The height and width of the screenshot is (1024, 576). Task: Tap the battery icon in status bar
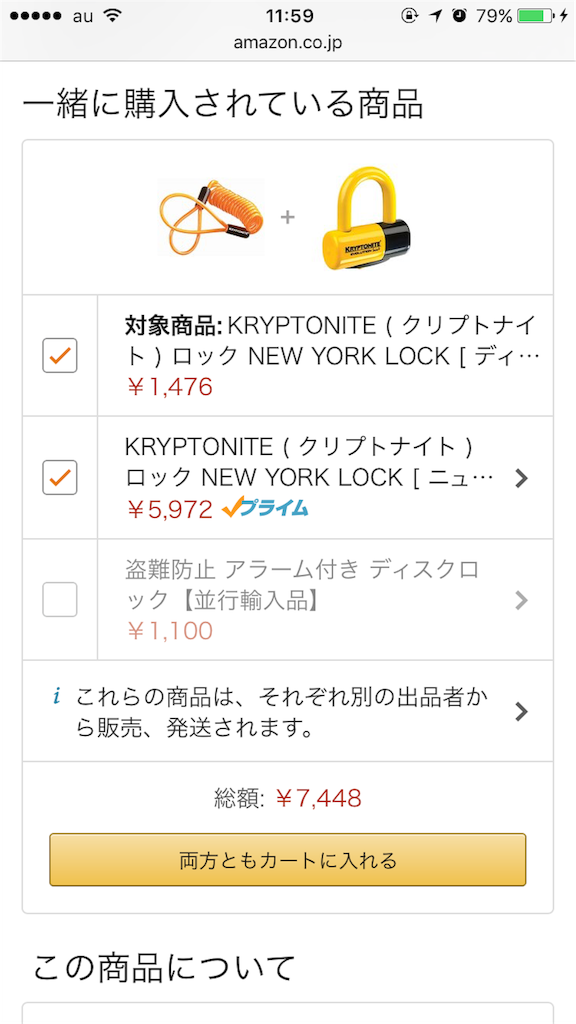tap(536, 16)
